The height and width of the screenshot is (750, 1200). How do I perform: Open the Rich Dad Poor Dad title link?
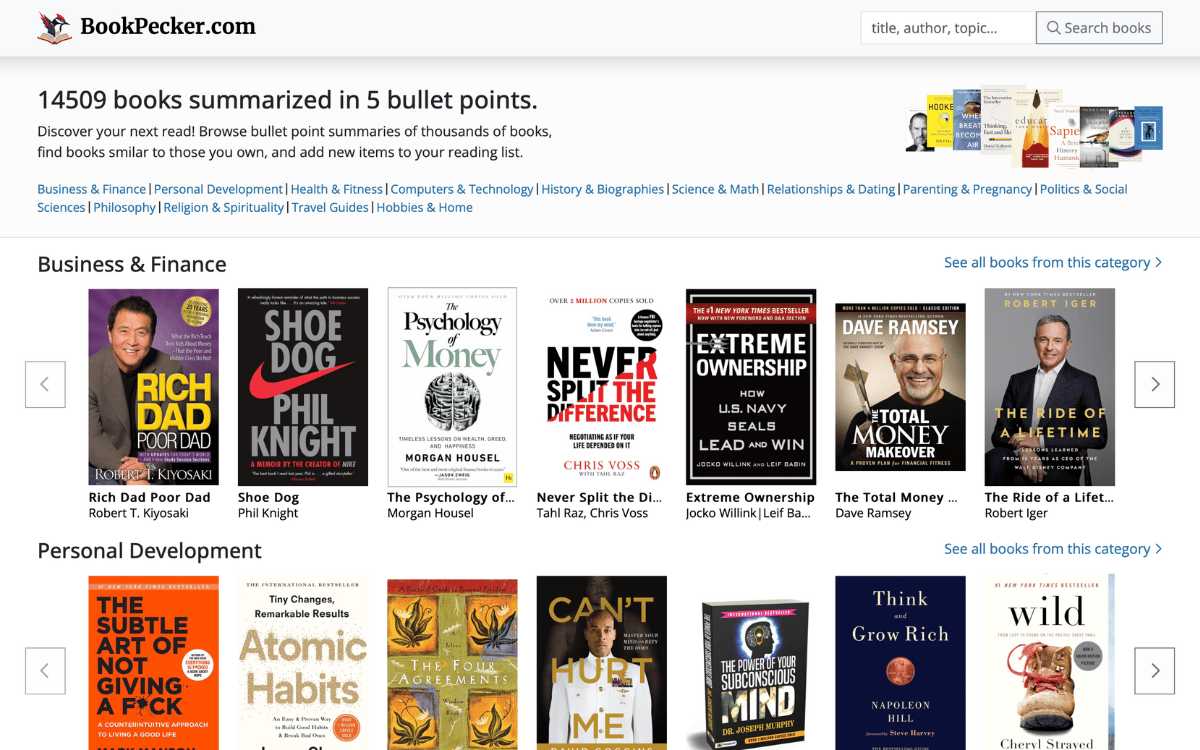coord(150,497)
